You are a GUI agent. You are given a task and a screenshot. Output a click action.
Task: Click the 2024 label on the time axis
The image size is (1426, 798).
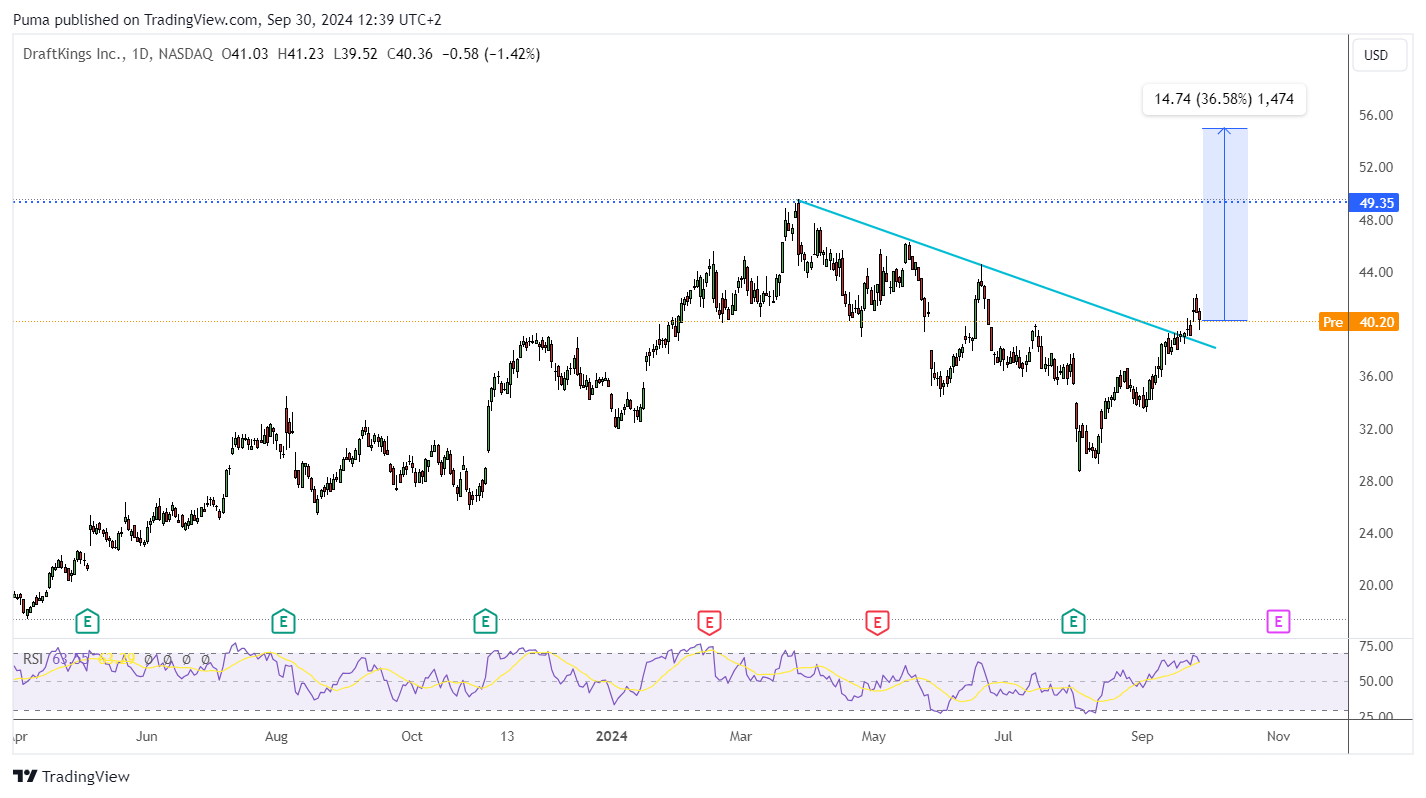pos(611,736)
